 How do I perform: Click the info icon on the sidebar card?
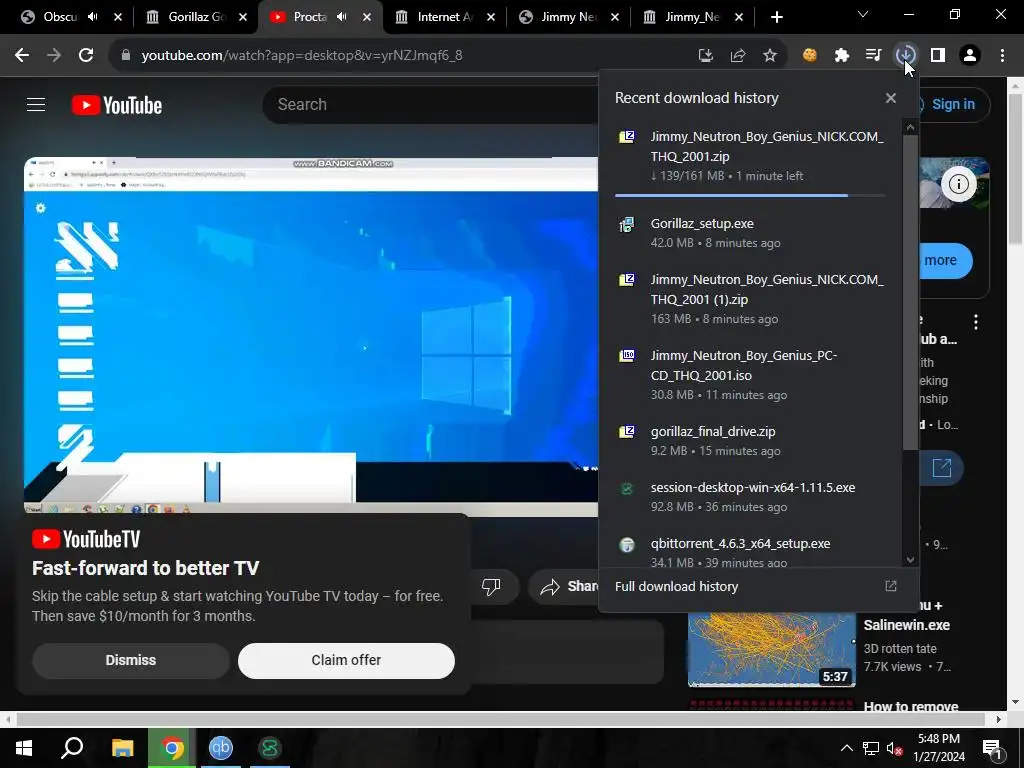pyautogui.click(x=959, y=184)
